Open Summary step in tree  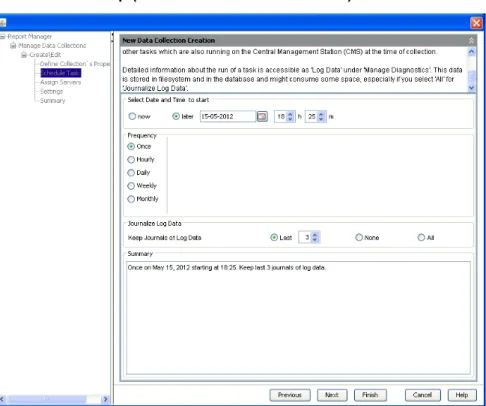coord(53,101)
